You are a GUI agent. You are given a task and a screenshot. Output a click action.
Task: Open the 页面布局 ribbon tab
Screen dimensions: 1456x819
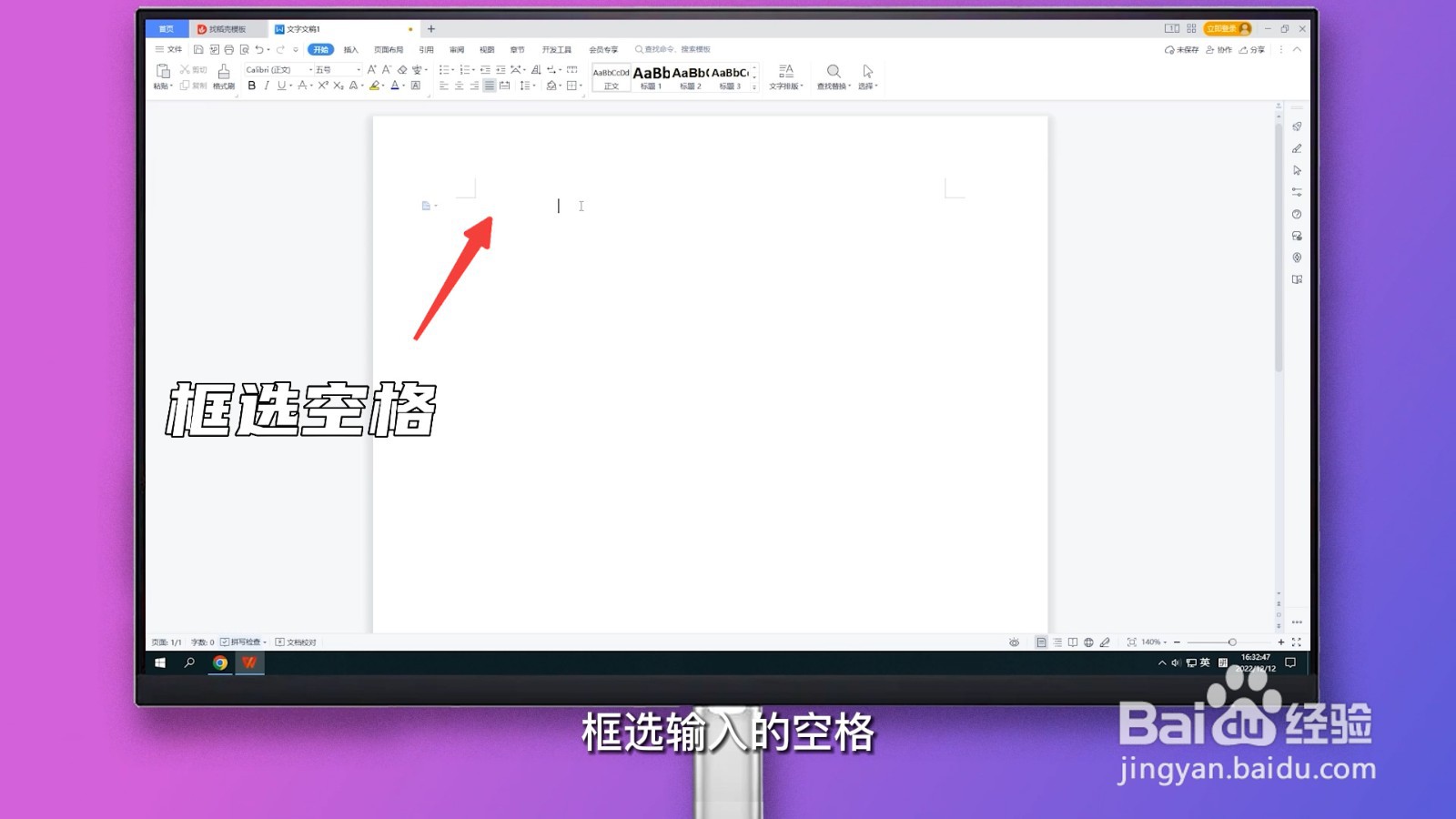point(388,50)
